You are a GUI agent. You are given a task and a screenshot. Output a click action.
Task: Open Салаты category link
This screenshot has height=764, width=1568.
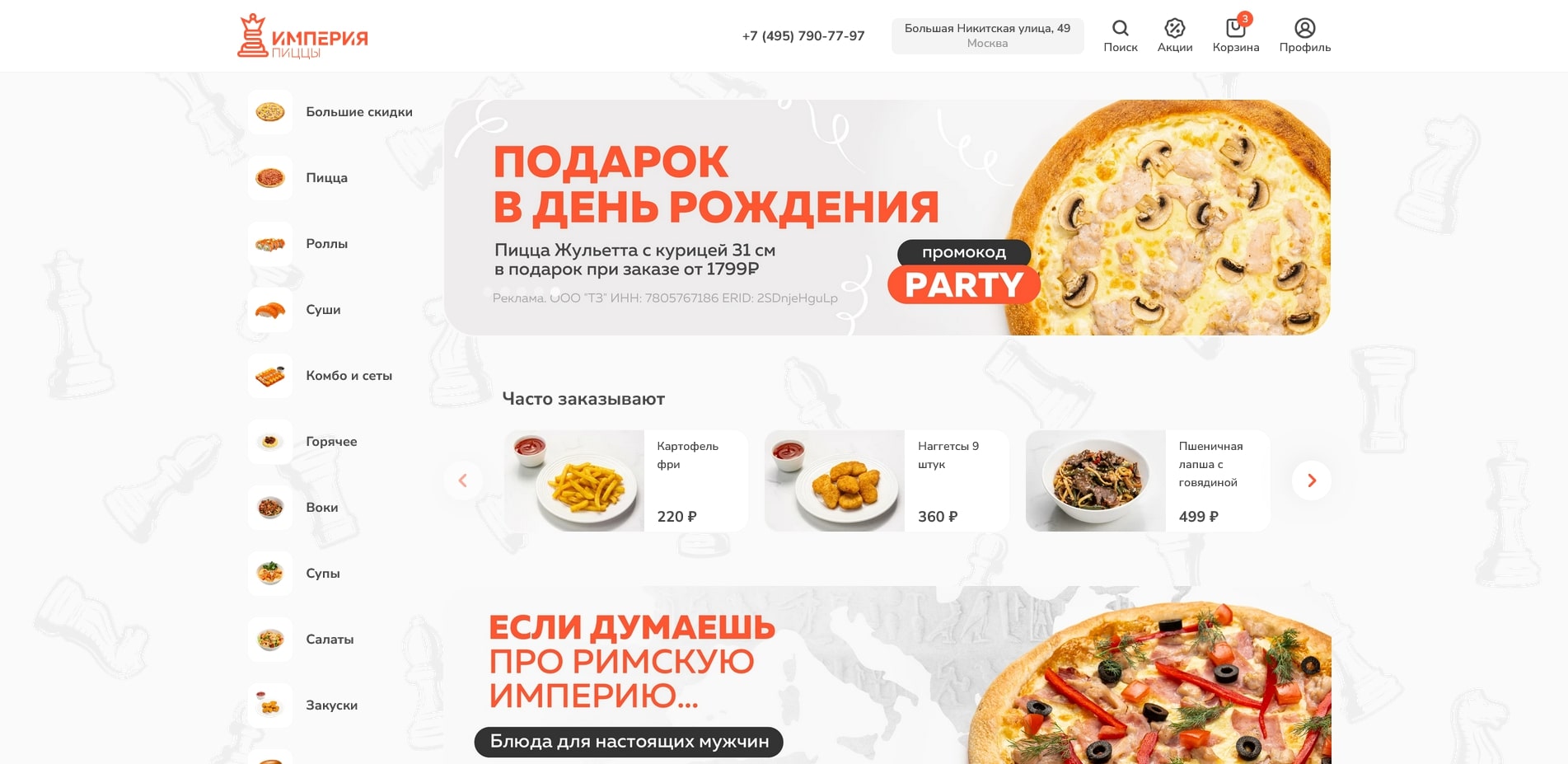[x=330, y=640]
